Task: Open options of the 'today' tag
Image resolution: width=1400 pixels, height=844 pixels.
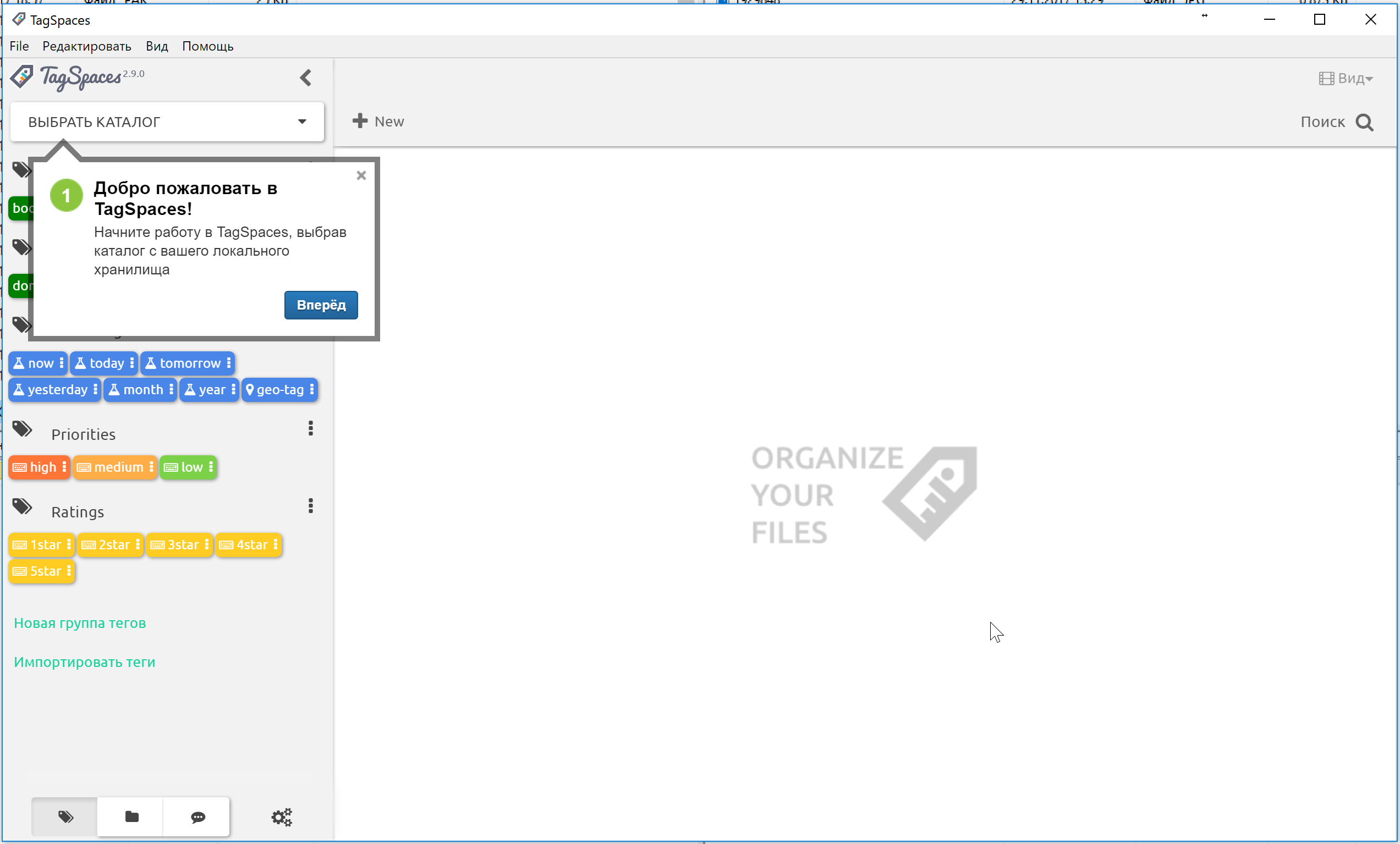Action: click(132, 363)
